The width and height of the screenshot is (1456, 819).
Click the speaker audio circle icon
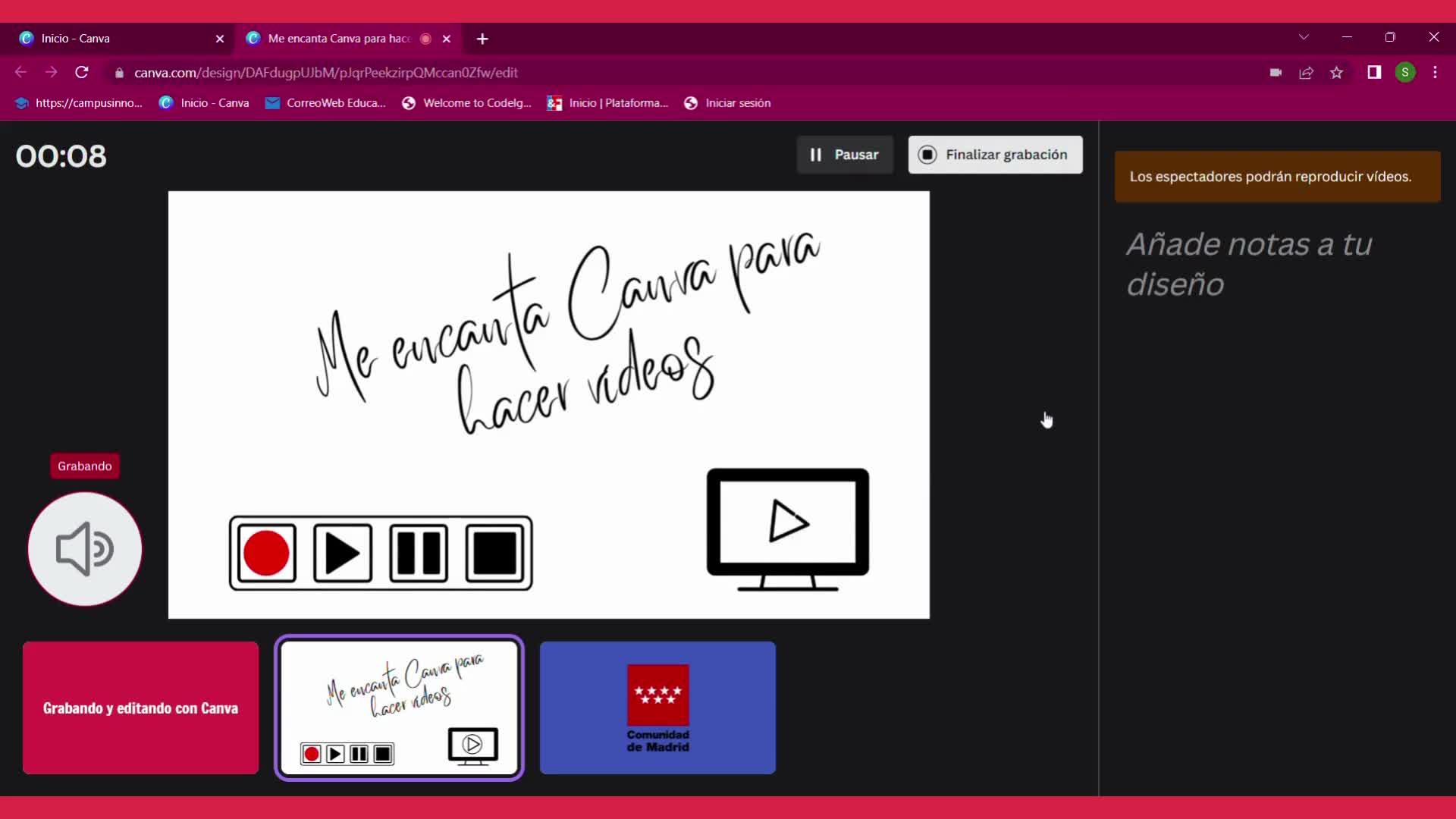[x=85, y=549]
